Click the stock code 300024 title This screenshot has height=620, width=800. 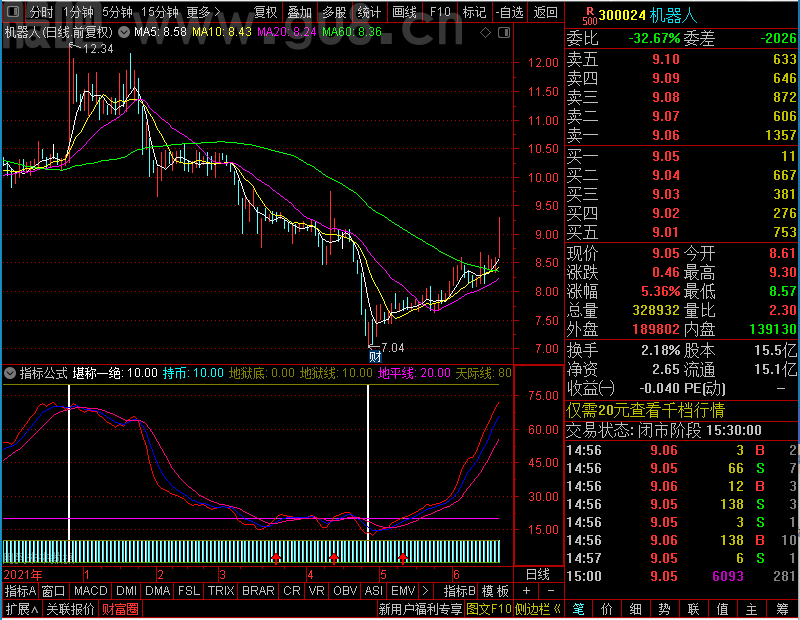(x=622, y=15)
